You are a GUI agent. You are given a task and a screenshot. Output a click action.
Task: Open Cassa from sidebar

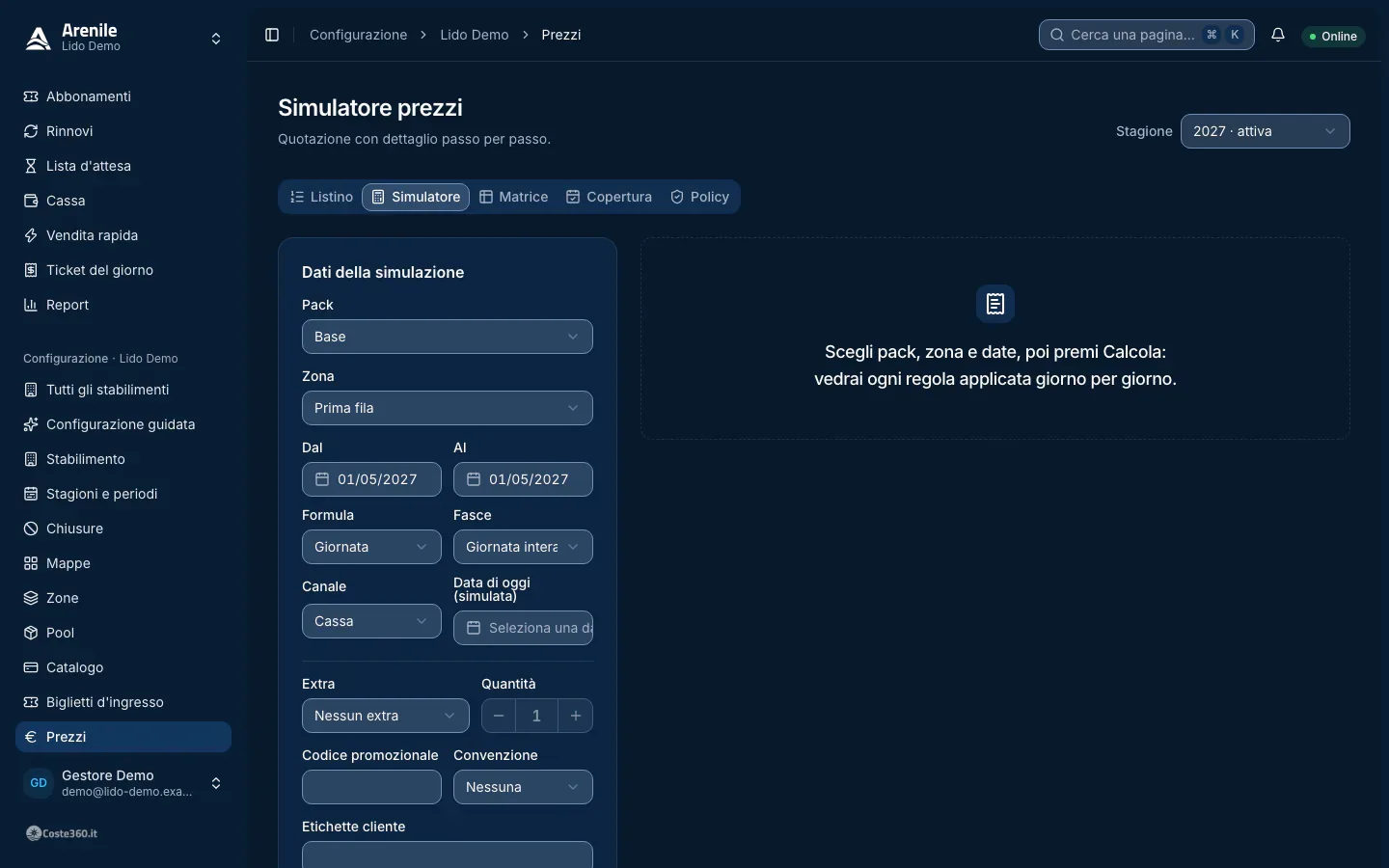(123, 201)
